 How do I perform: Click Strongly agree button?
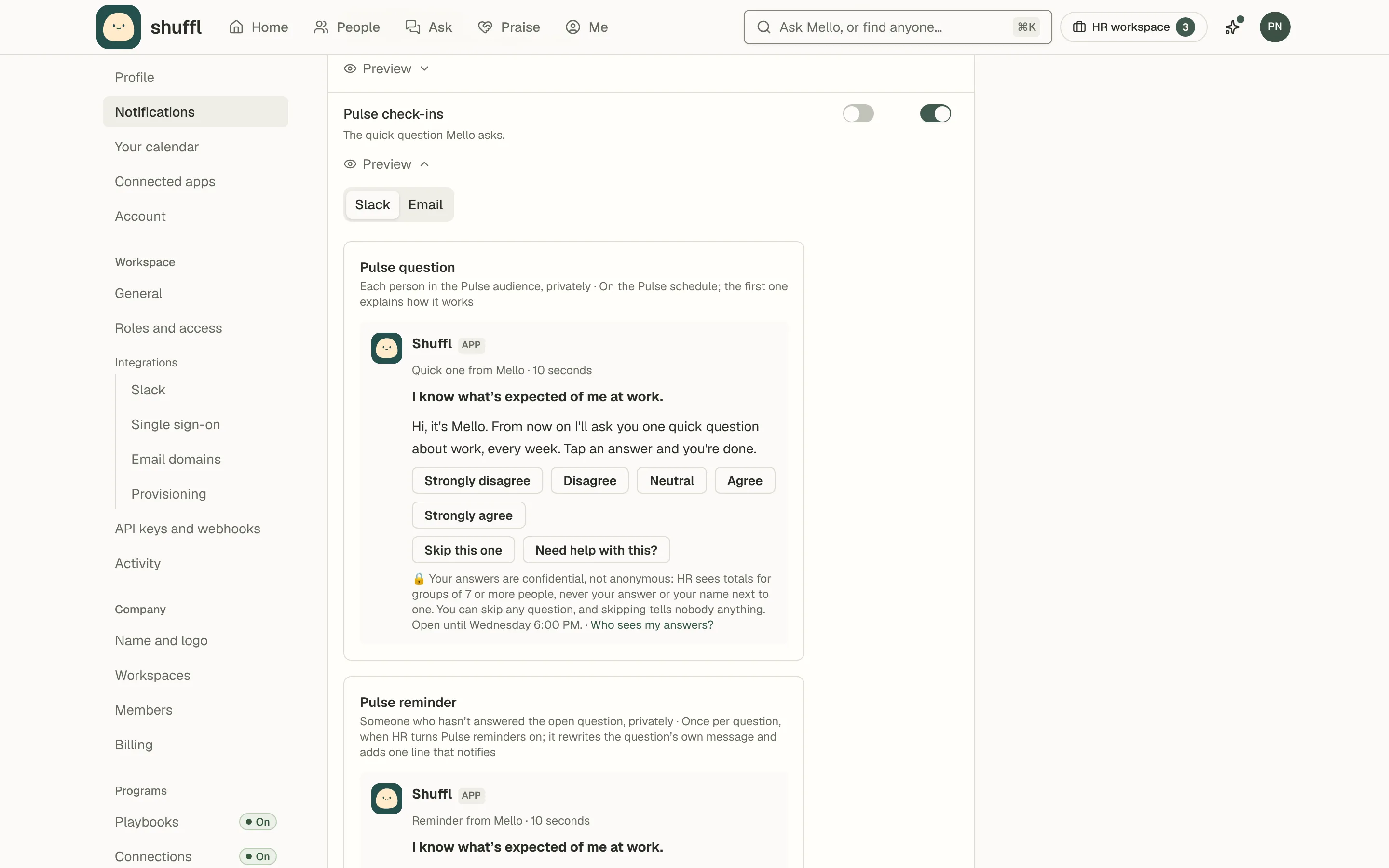(468, 515)
